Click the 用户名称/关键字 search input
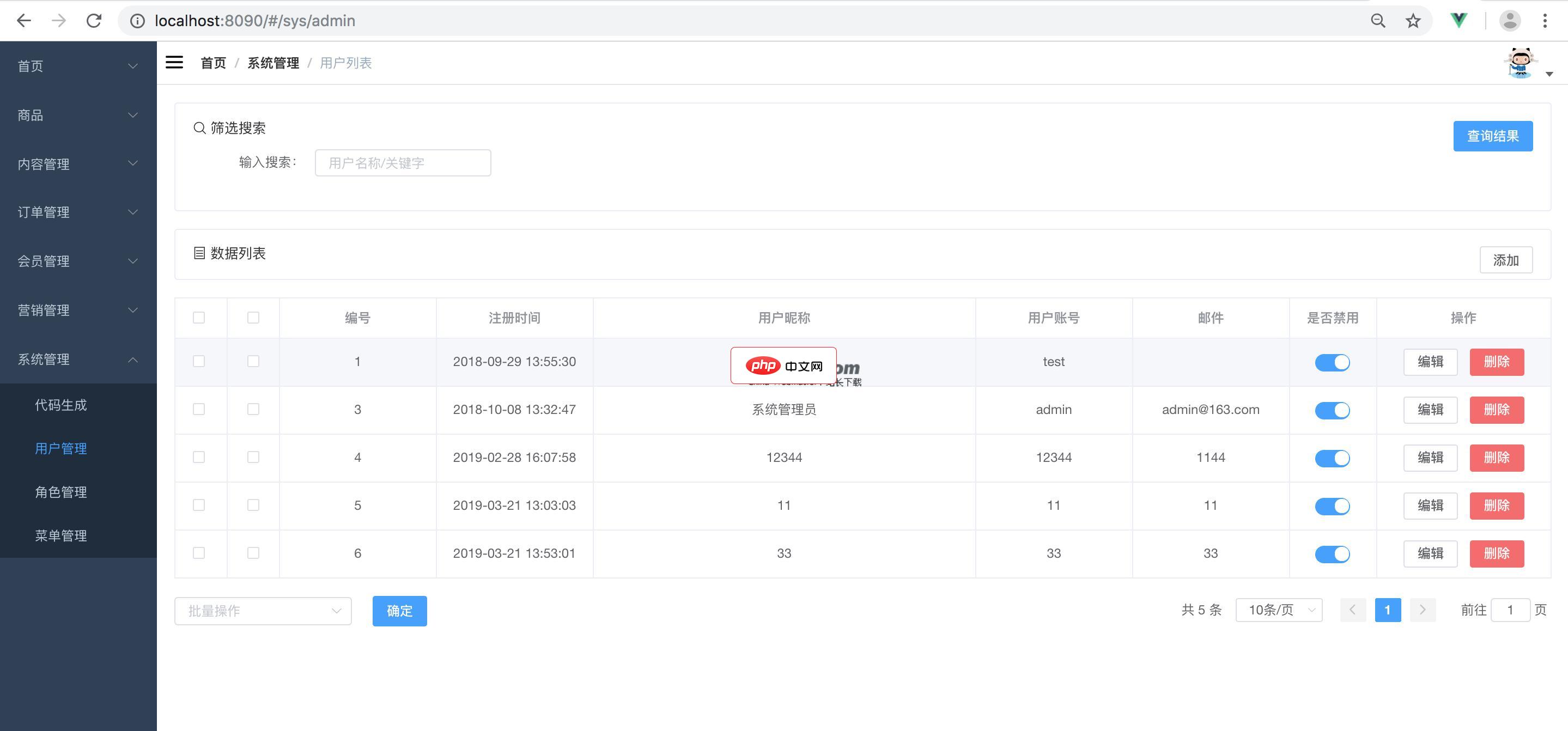 402,163
